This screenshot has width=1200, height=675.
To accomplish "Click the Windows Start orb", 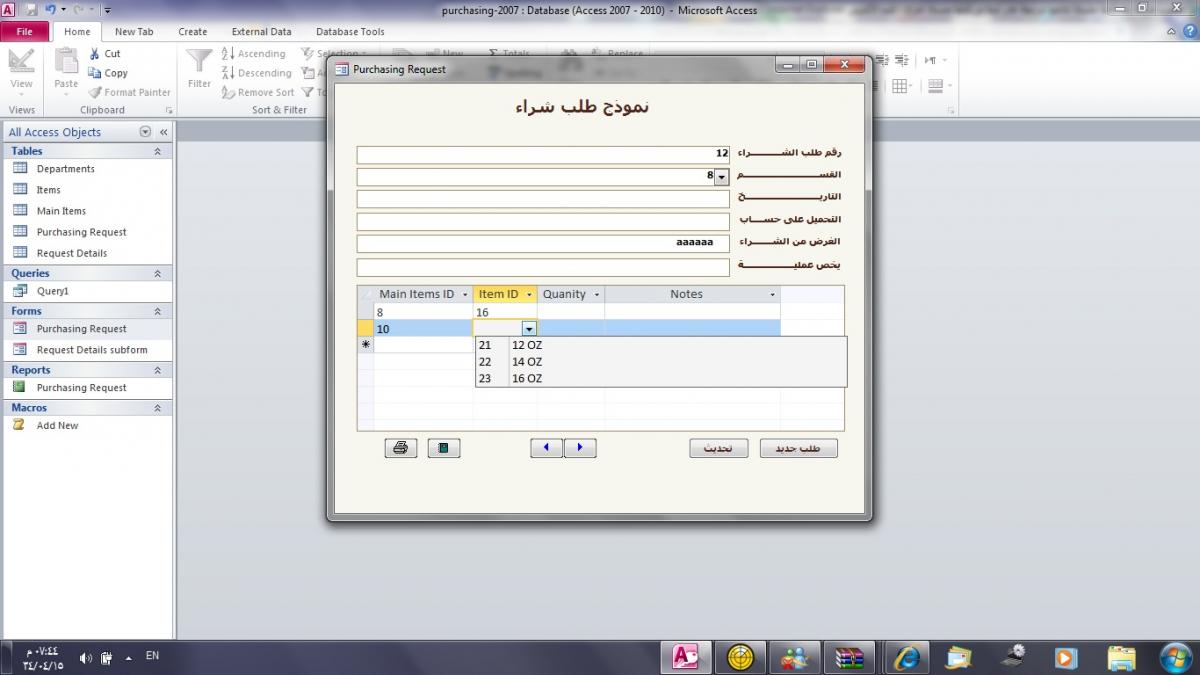I will (1174, 657).
